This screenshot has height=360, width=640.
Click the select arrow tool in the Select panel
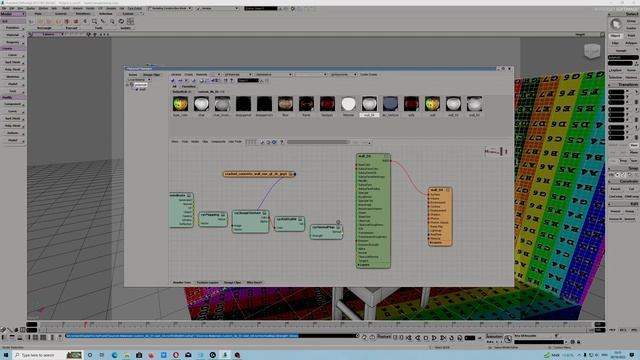[x=616, y=24]
